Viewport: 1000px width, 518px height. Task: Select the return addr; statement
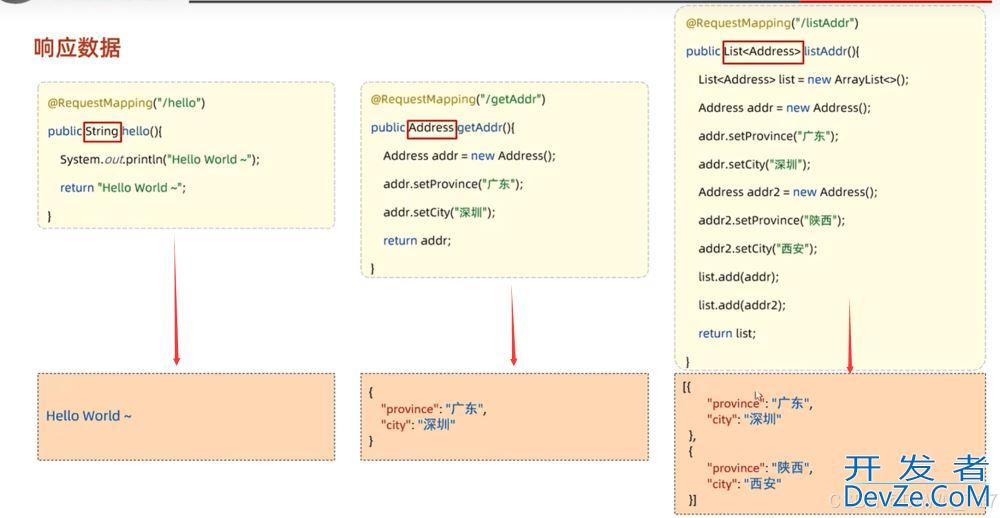[417, 240]
